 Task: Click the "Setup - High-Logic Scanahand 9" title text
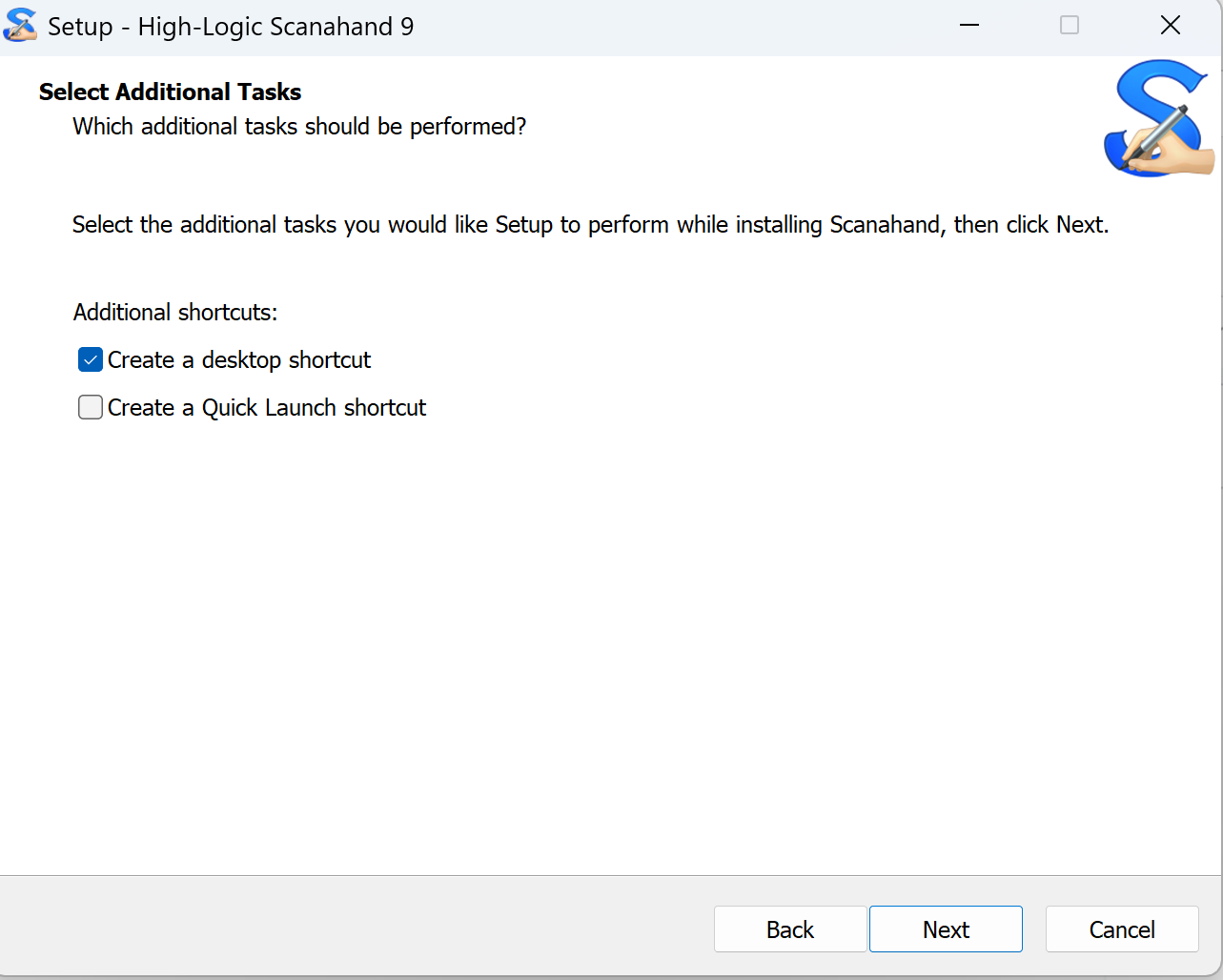[x=231, y=27]
